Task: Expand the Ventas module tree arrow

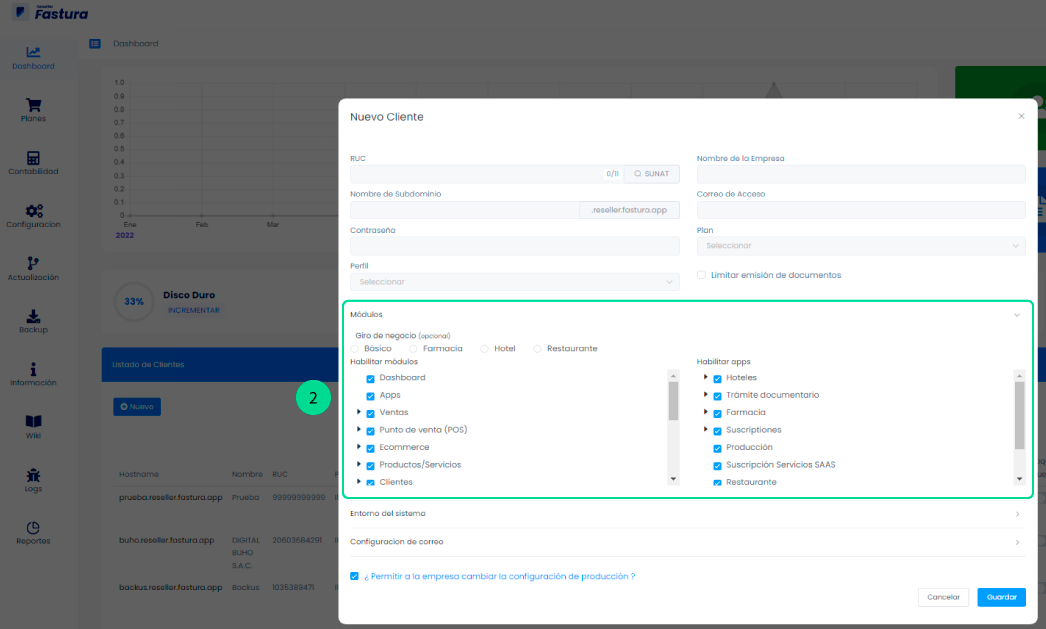Action: click(x=359, y=412)
